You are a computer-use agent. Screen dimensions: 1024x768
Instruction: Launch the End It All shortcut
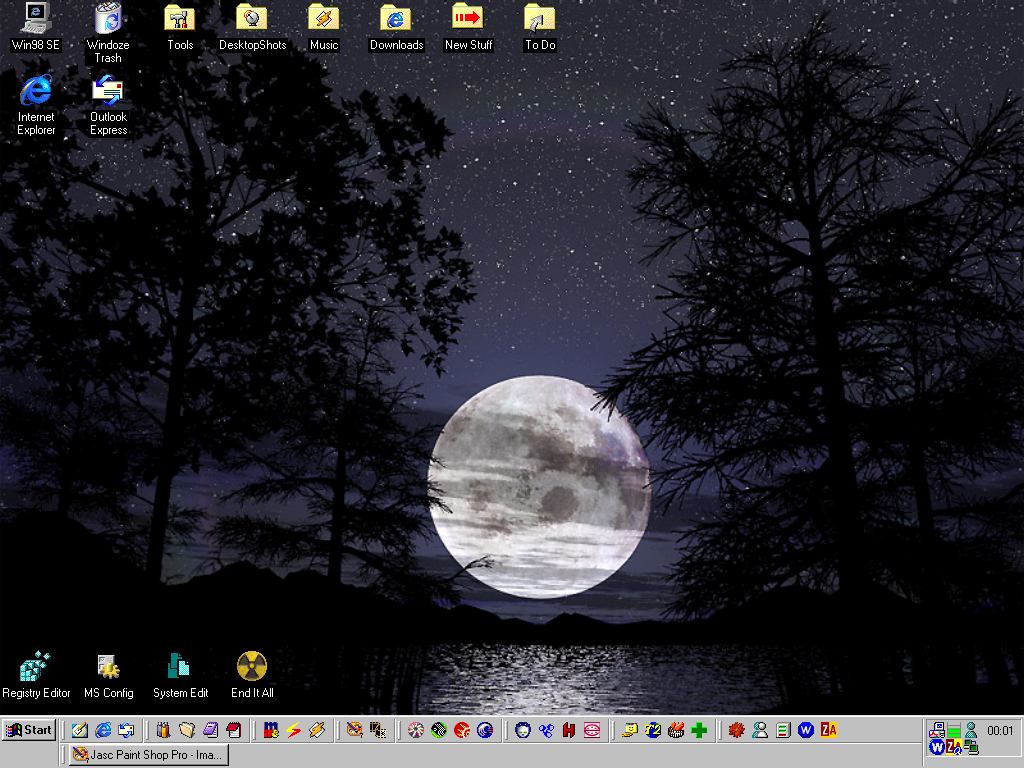click(x=252, y=667)
